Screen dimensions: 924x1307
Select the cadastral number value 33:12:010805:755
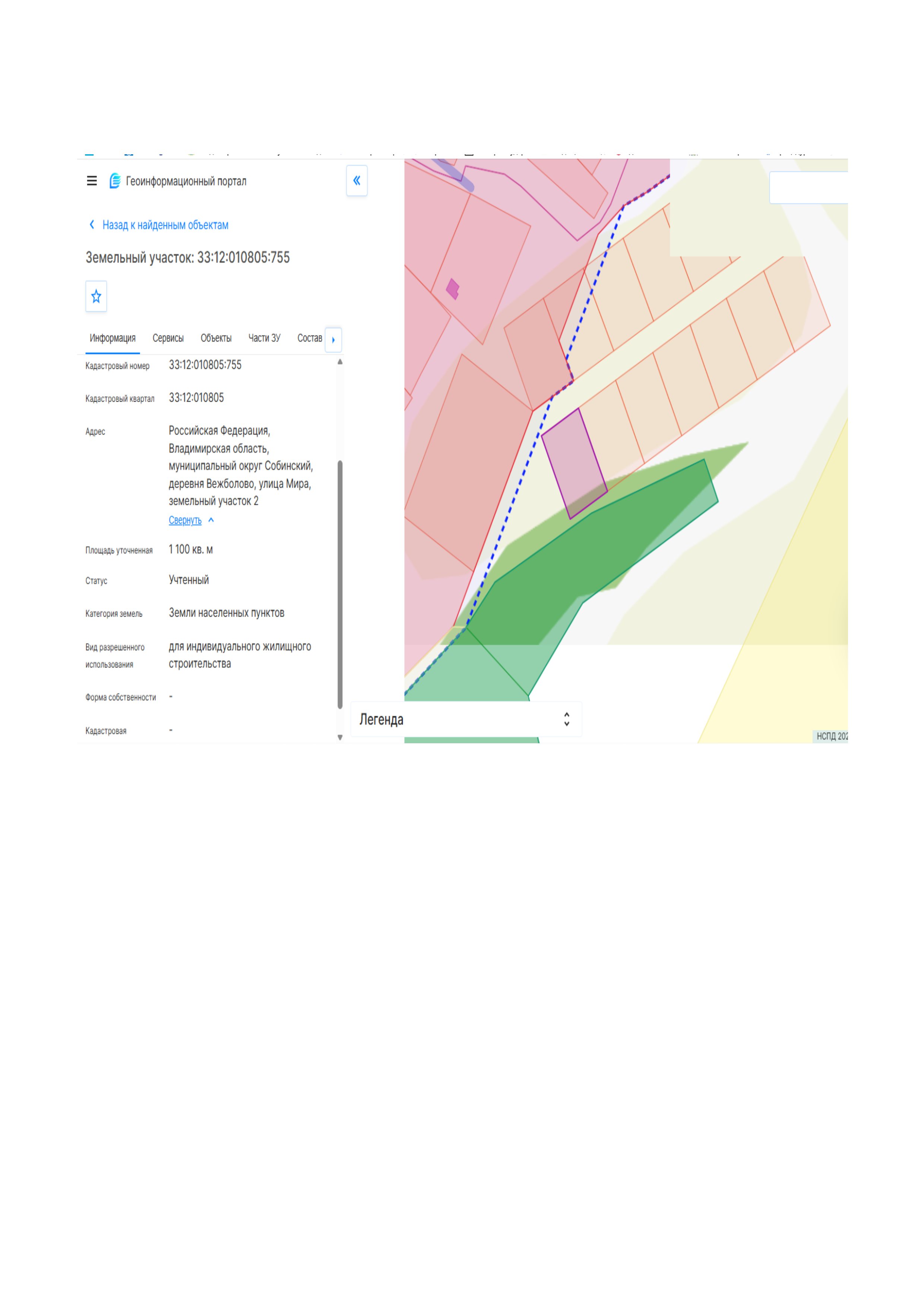[x=205, y=365]
